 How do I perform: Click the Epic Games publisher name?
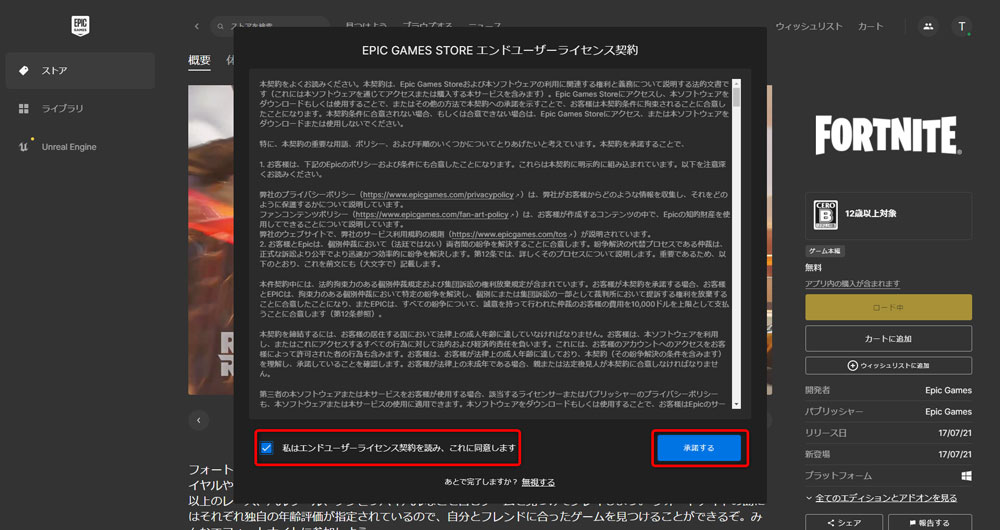point(948,412)
